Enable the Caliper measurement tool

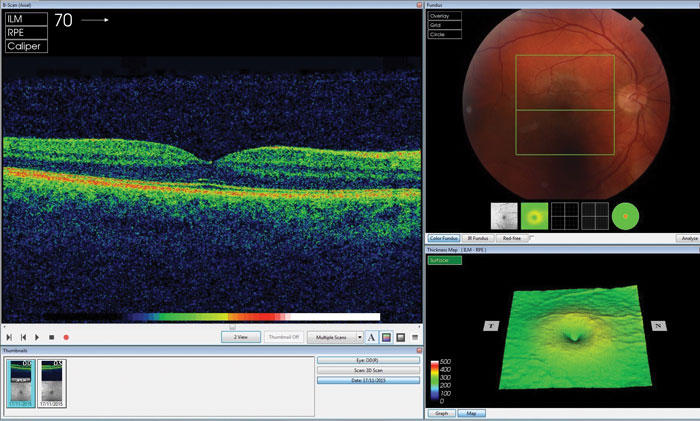(27, 46)
